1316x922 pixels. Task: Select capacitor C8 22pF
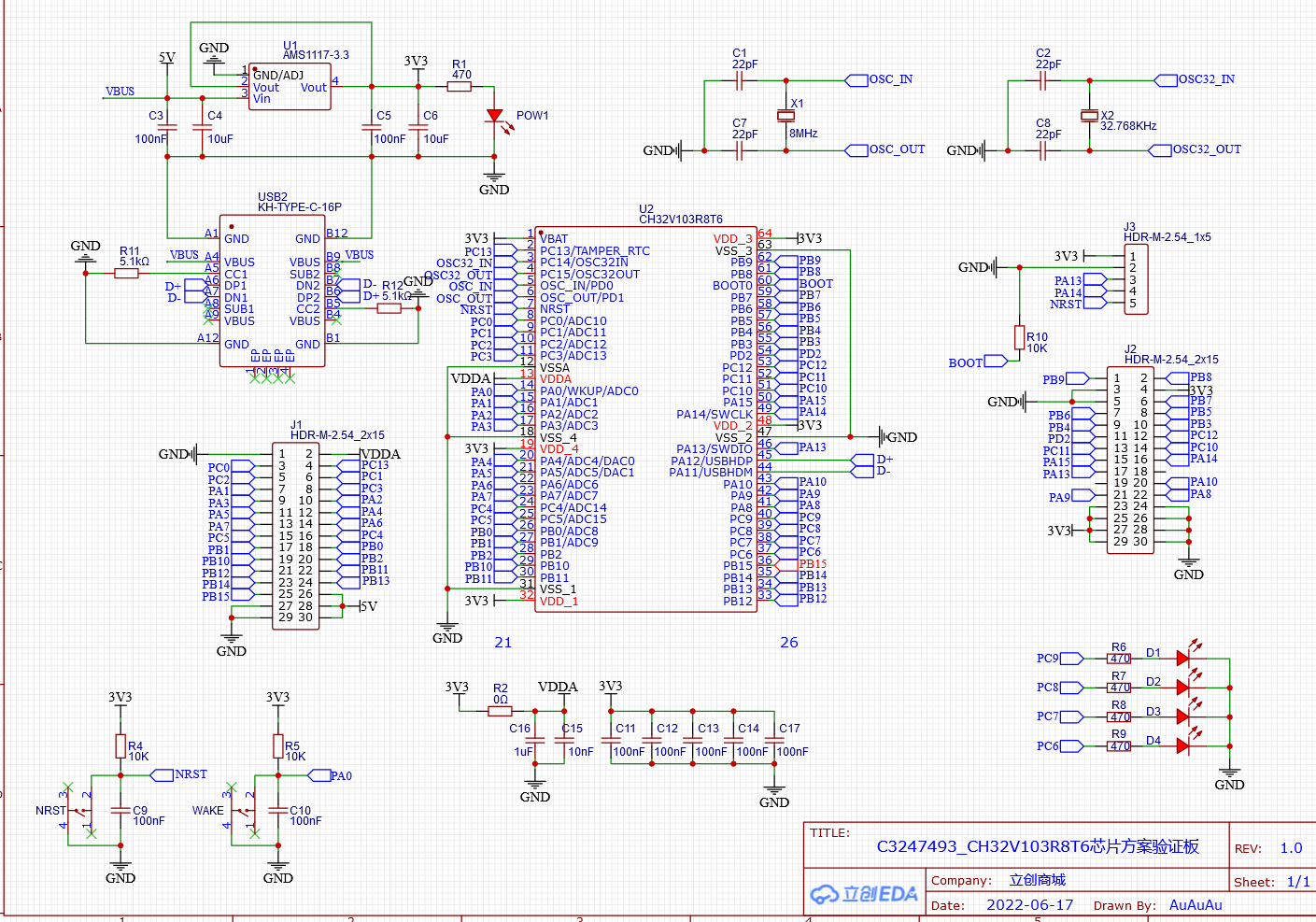(1043, 150)
